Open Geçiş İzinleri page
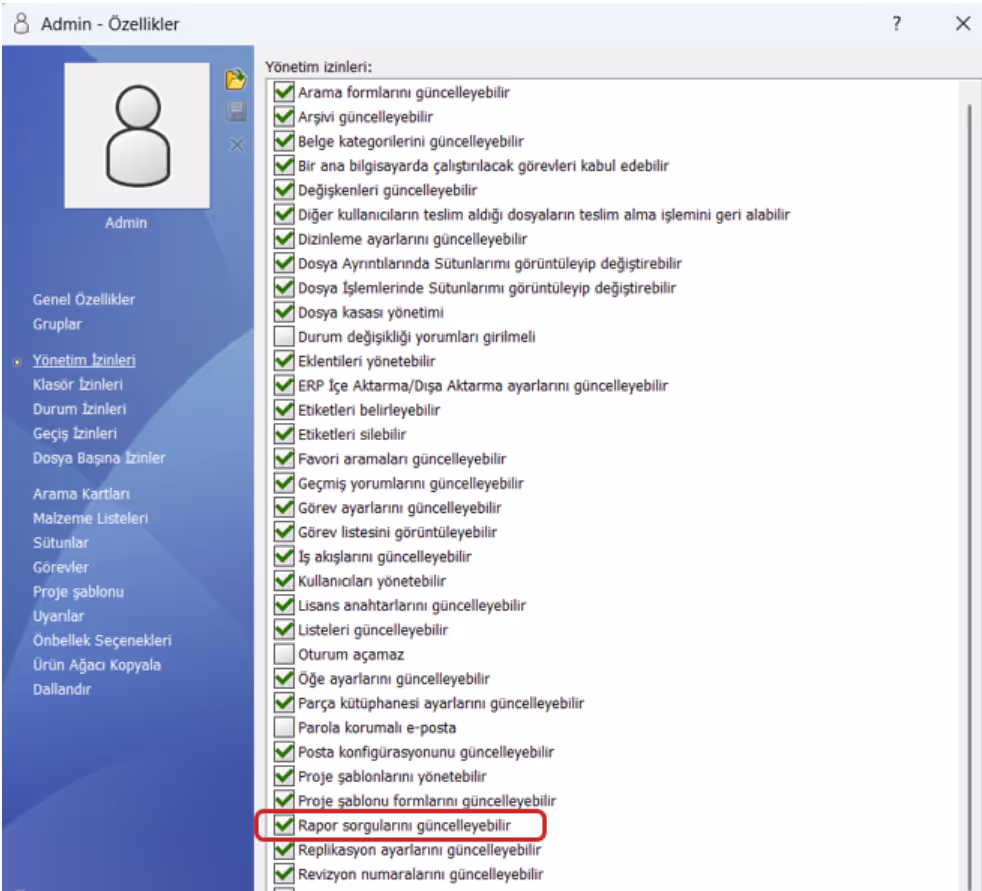Viewport: 982px width, 891px height. [x=75, y=433]
